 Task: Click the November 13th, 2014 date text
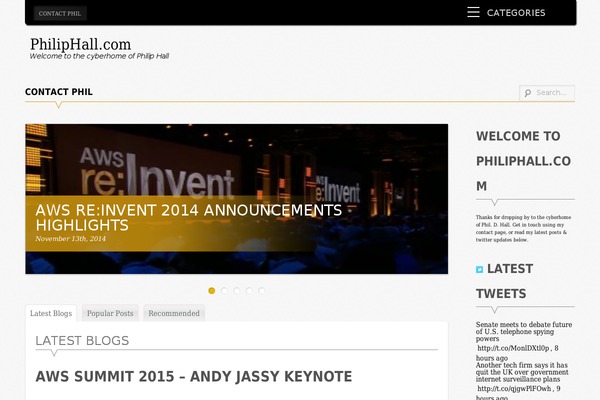70,238
